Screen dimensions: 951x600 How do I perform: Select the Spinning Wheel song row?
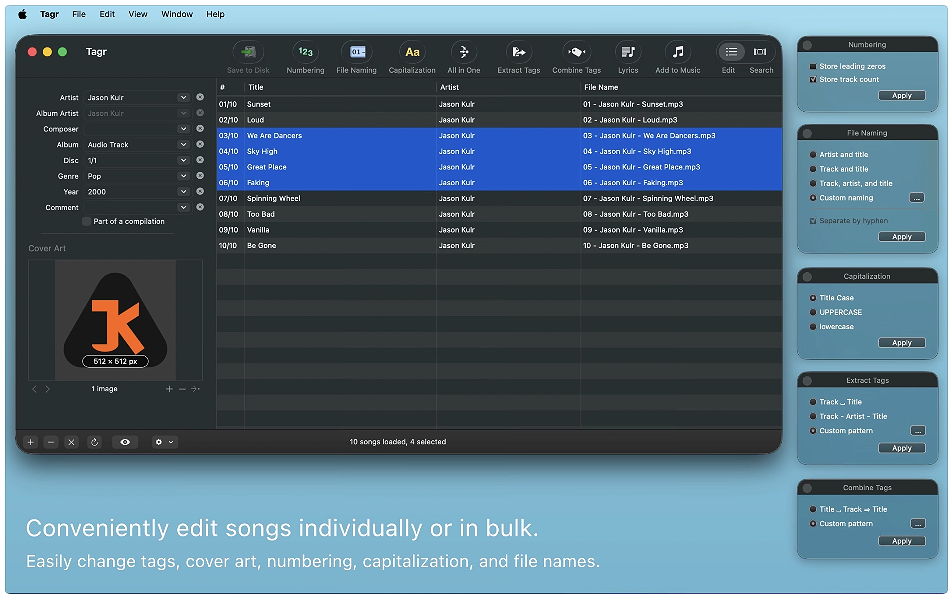pyautogui.click(x=499, y=198)
